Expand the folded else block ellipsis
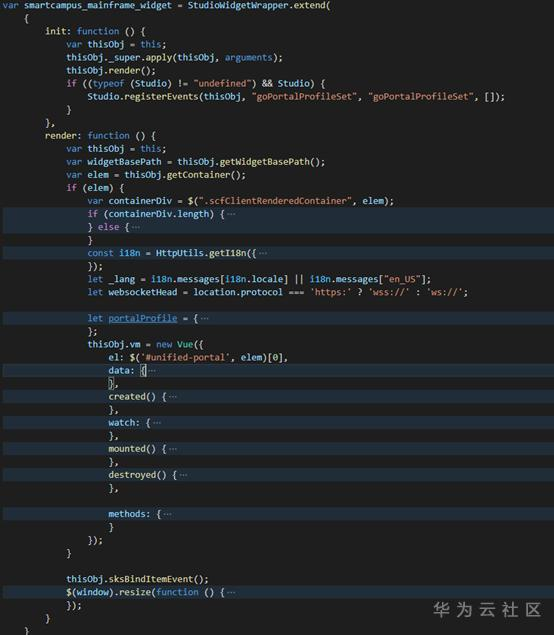 point(136,227)
